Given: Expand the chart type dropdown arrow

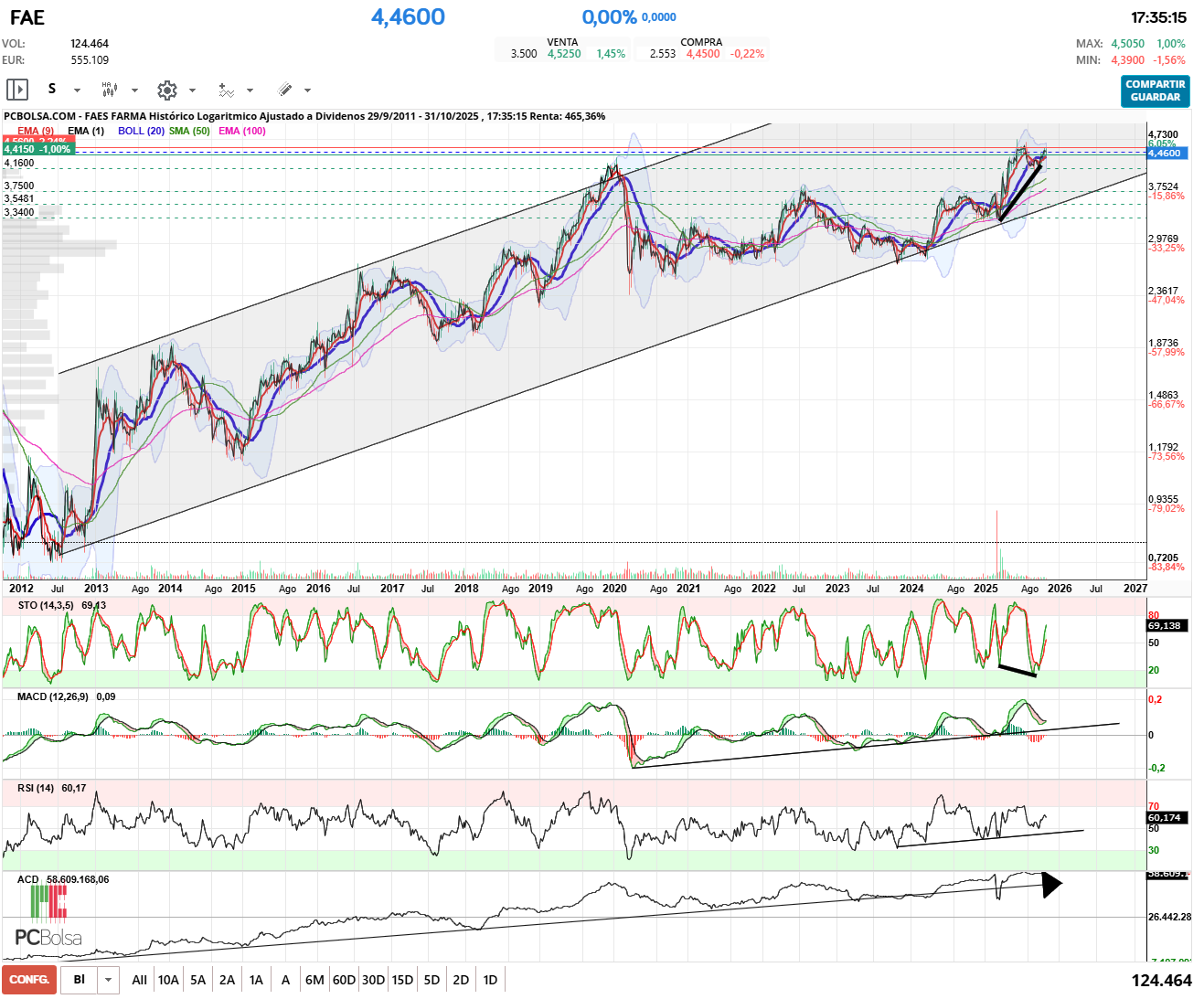Looking at the screenshot, I should point(134,90).
